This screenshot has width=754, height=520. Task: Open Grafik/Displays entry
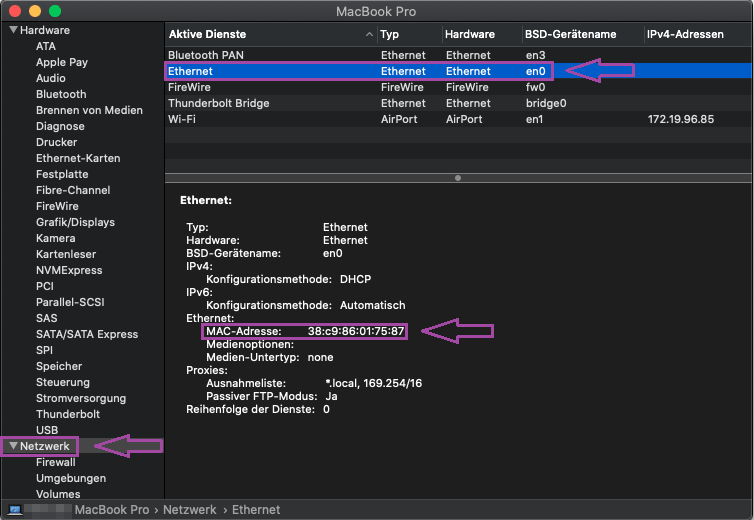click(x=75, y=222)
